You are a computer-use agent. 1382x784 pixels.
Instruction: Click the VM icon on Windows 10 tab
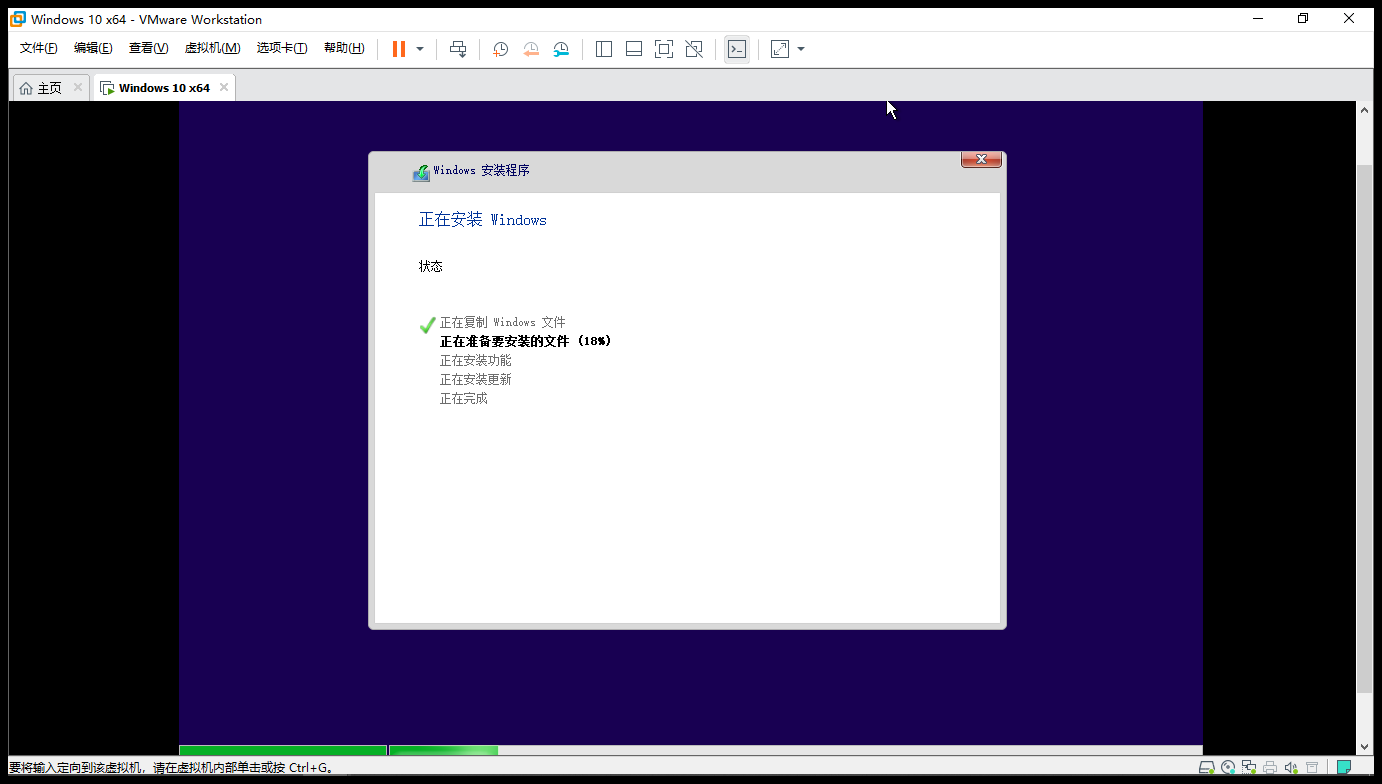click(107, 88)
